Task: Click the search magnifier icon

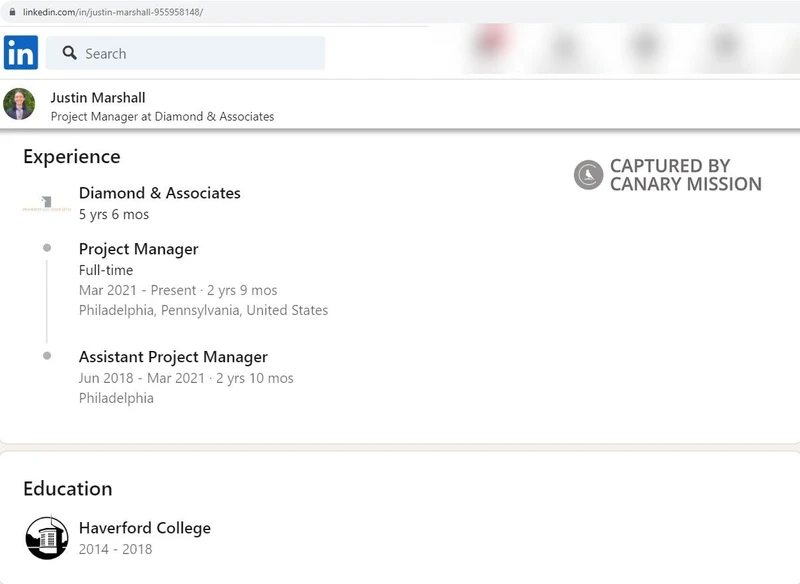Action: (69, 53)
